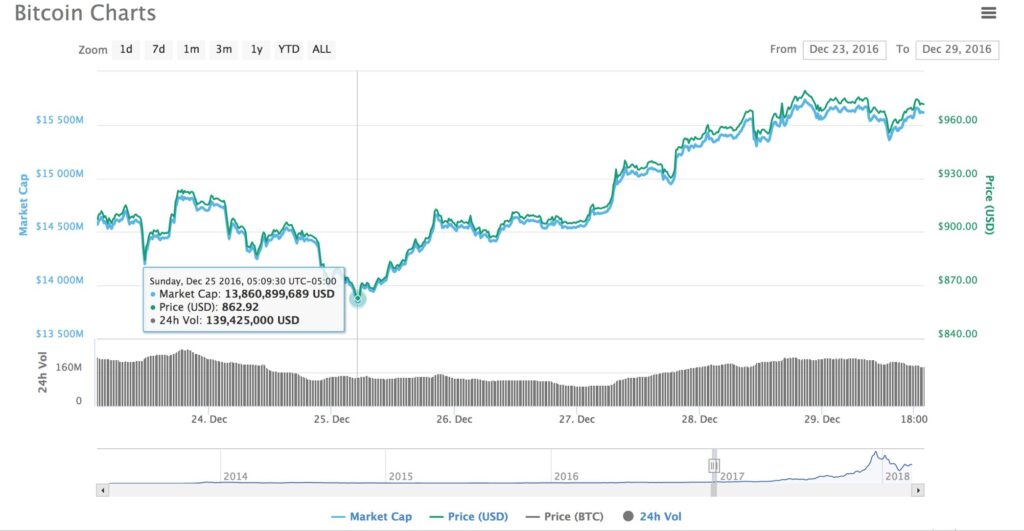Click the navigator scrollbar track near 2015
The width and height of the screenshot is (1024, 531).
coord(401,490)
